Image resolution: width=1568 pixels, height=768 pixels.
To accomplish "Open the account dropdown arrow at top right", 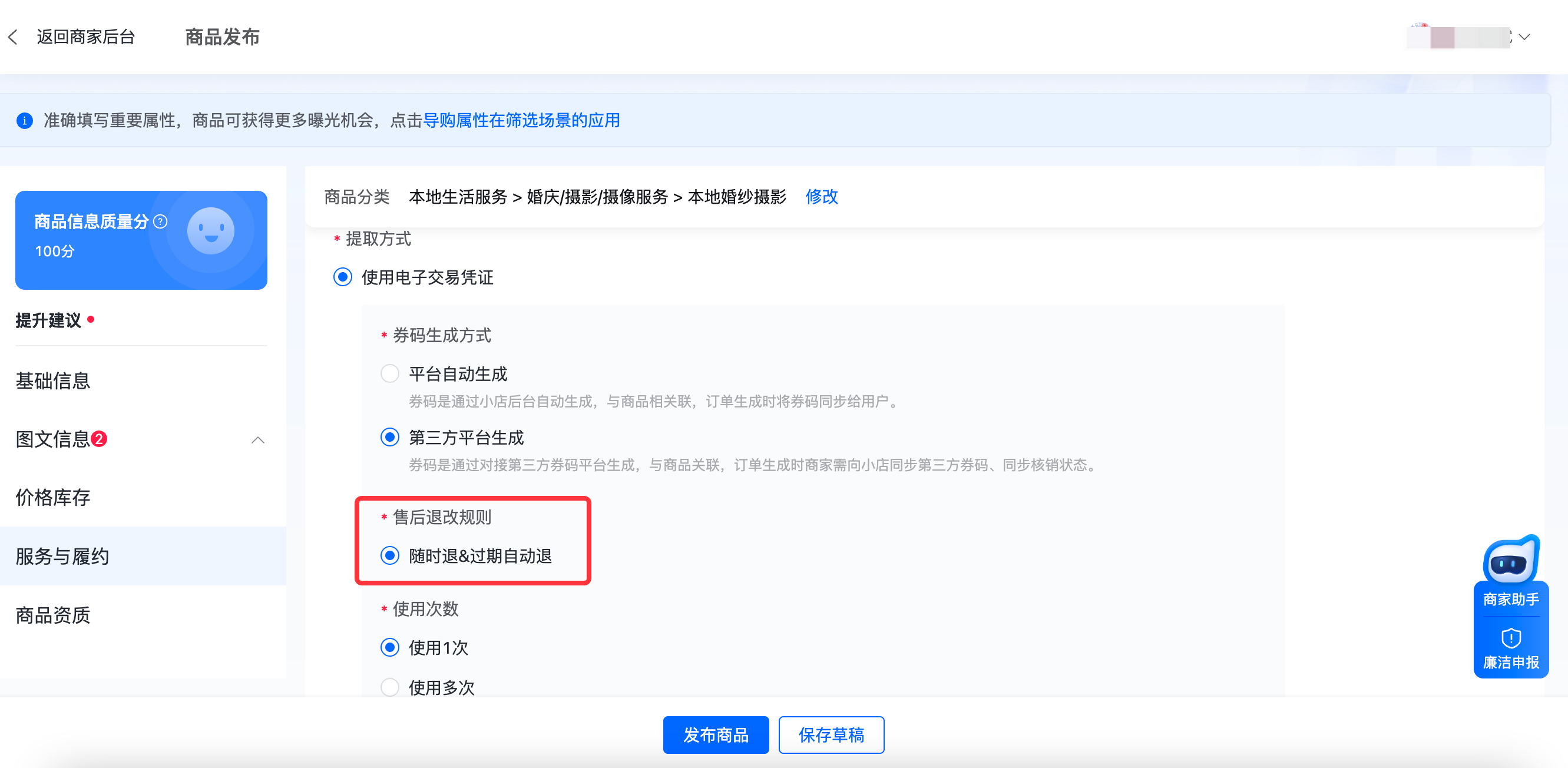I will click(x=1524, y=37).
